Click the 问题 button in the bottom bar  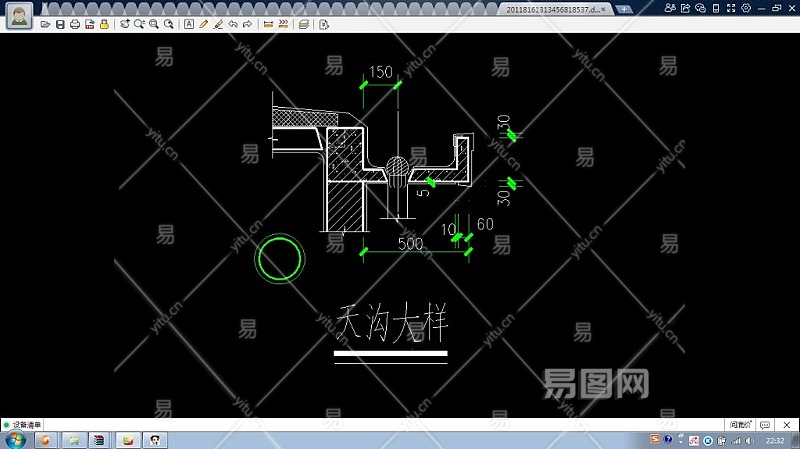(x=740, y=425)
